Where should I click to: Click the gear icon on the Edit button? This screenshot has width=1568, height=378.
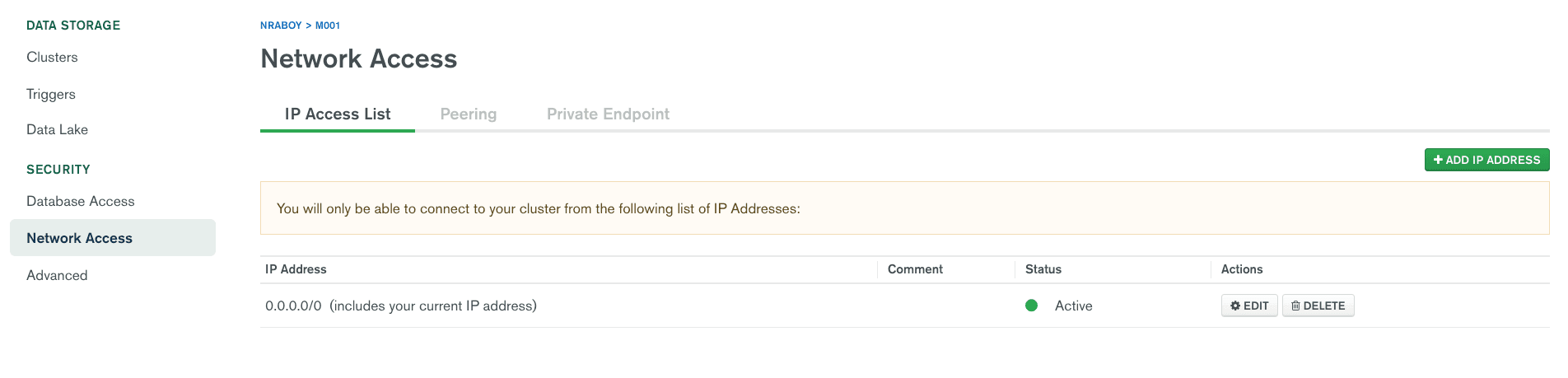click(x=1235, y=306)
